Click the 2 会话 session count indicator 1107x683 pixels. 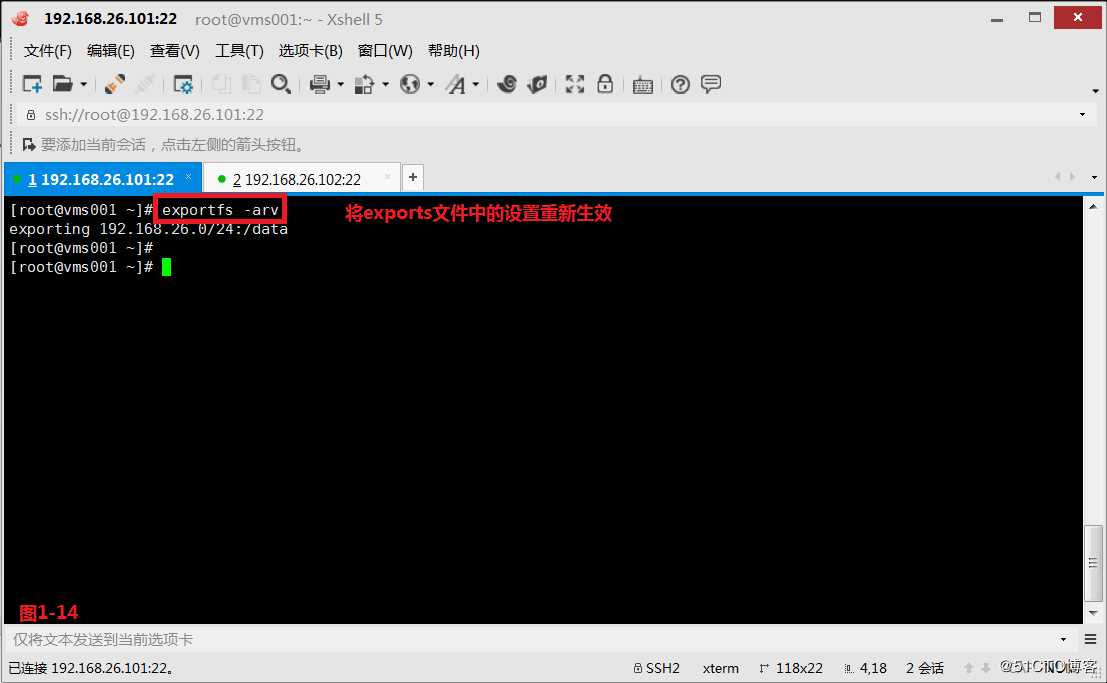[925, 668]
